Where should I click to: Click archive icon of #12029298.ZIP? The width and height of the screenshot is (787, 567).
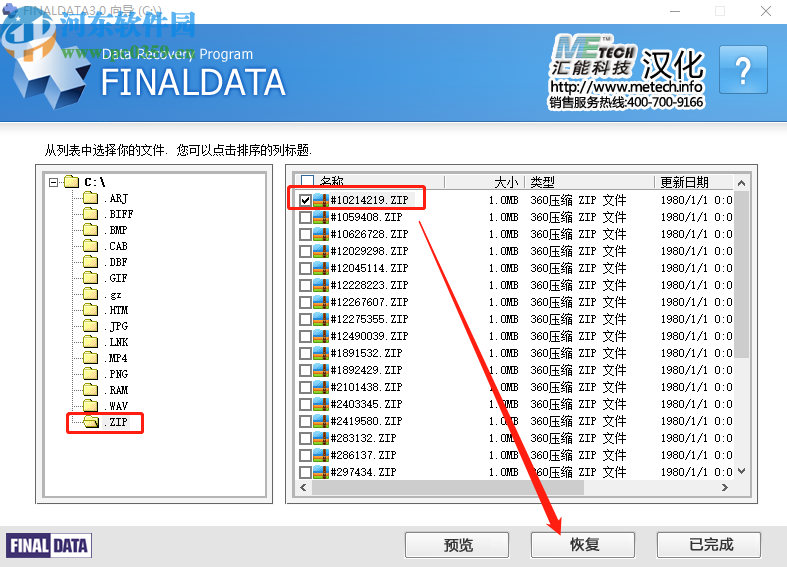coord(321,251)
